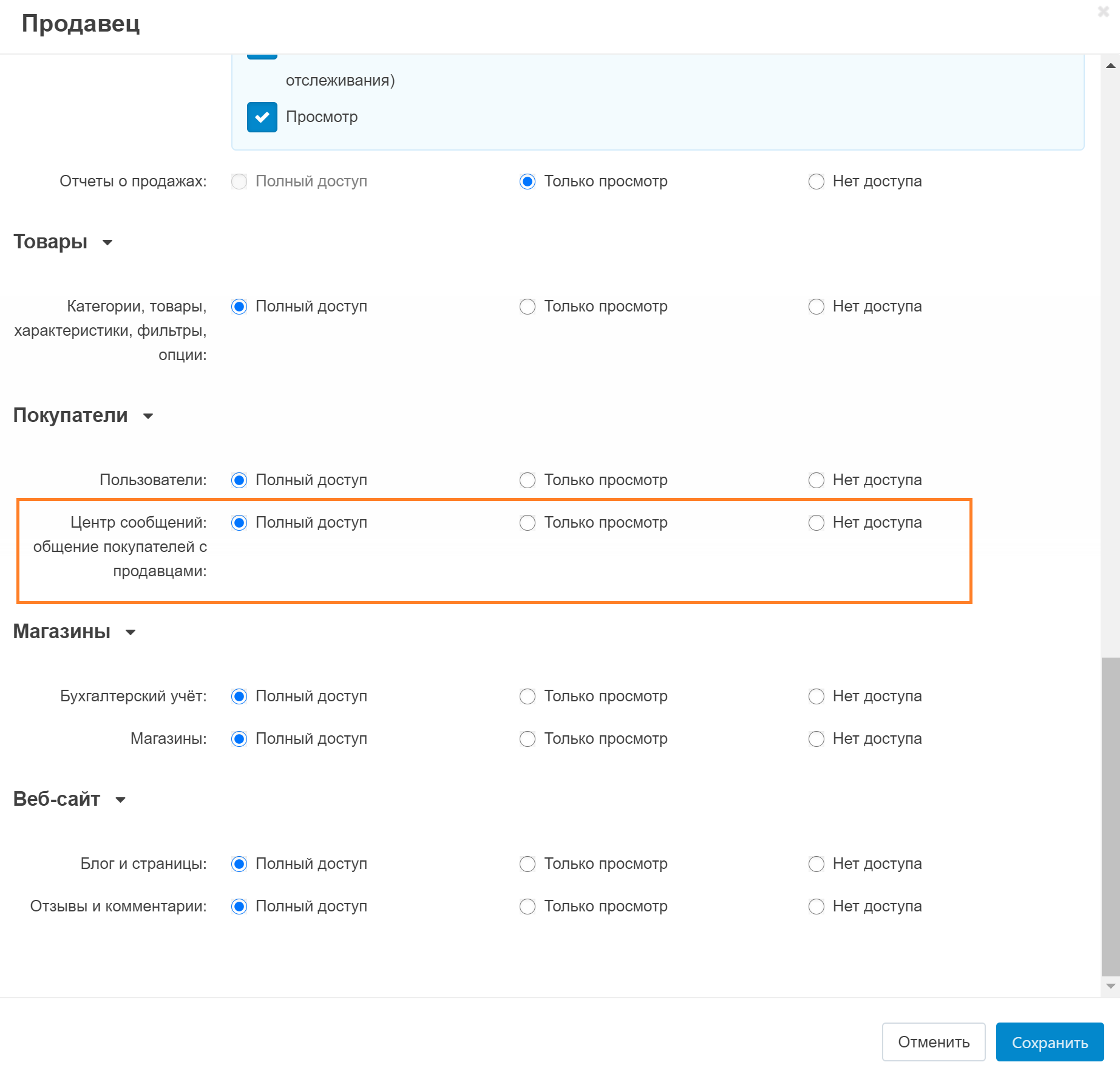This screenshot has width=1120, height=1079.
Task: Click the Отменить button
Action: tap(933, 1042)
